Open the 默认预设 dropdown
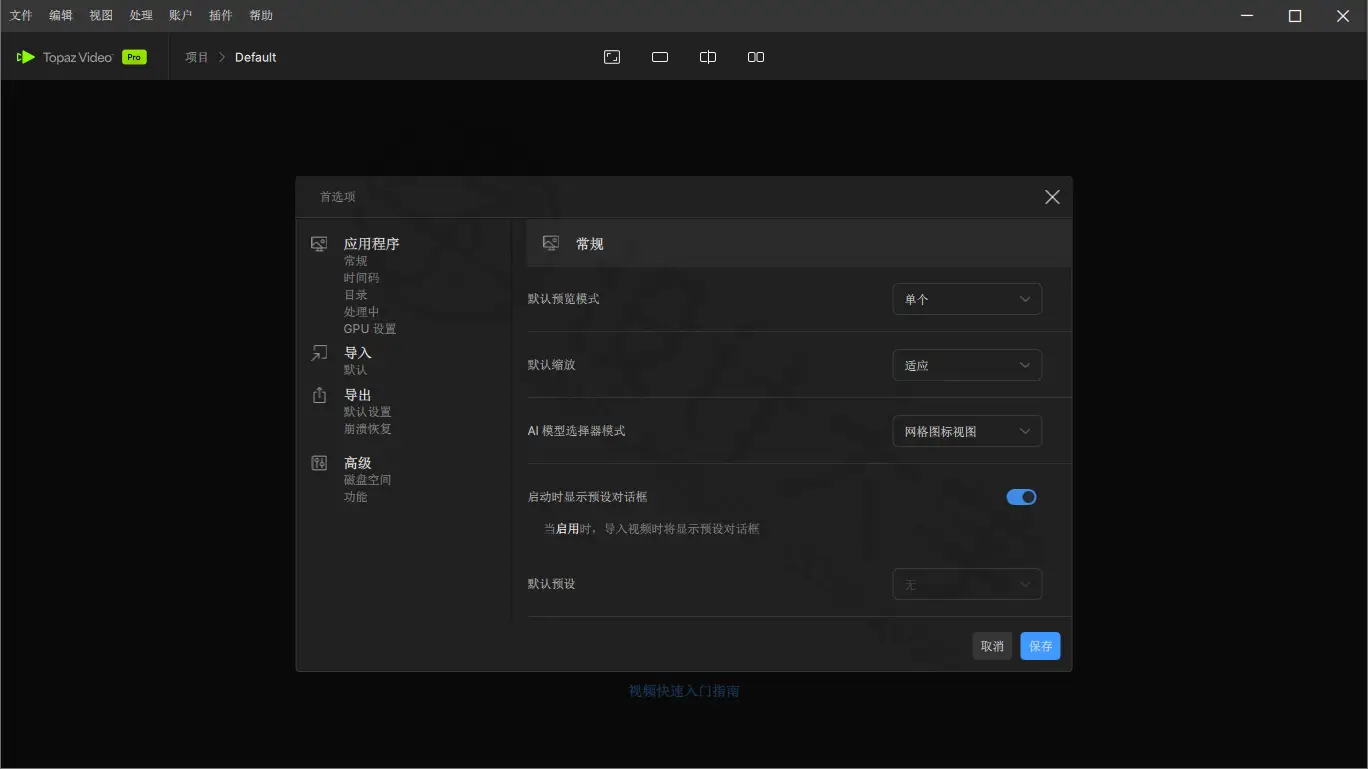Viewport: 1368px width, 769px height. tap(967, 584)
